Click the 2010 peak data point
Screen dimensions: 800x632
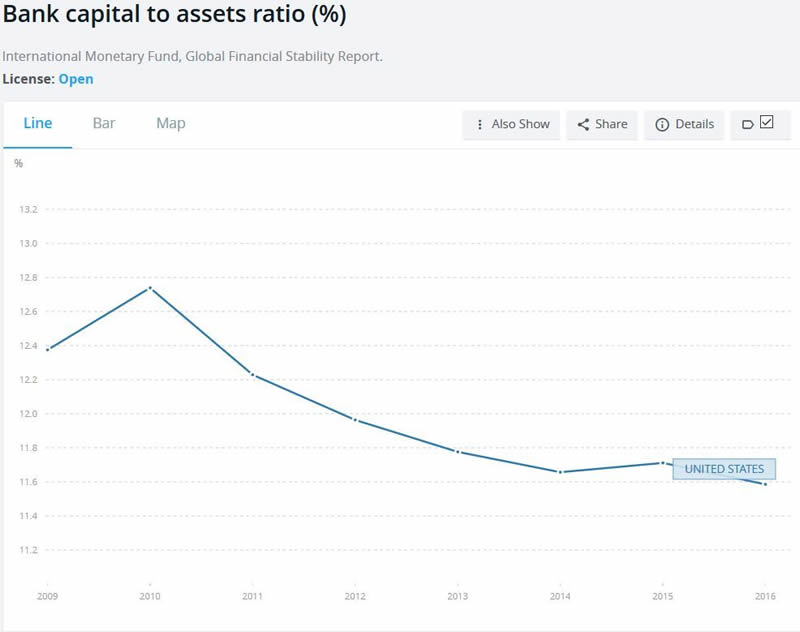click(150, 288)
